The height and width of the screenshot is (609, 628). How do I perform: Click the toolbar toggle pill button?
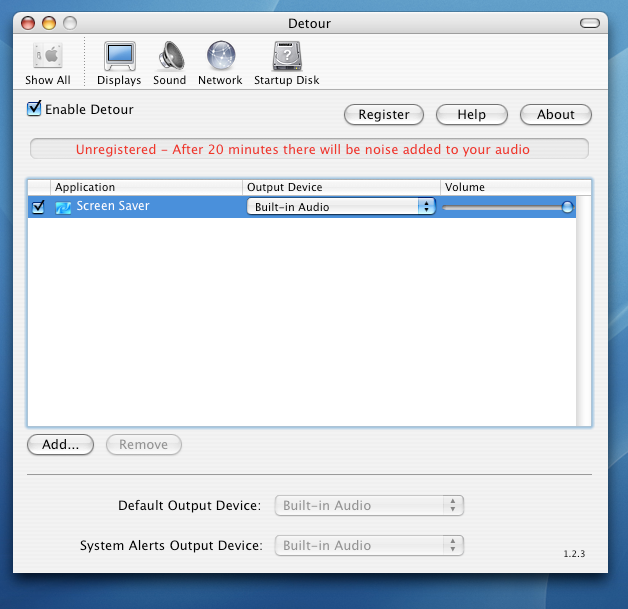(590, 23)
